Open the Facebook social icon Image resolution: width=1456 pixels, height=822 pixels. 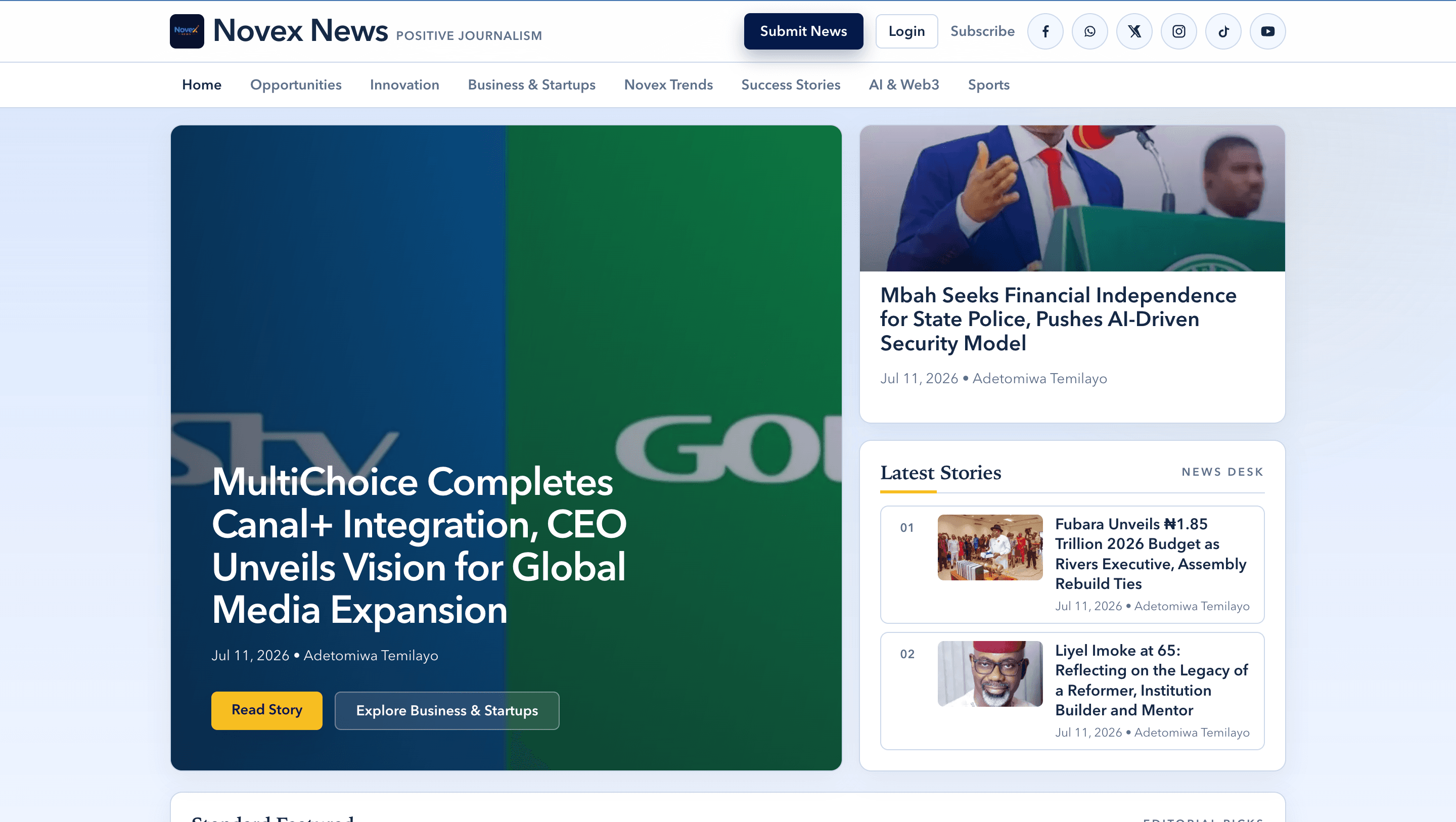[1045, 31]
